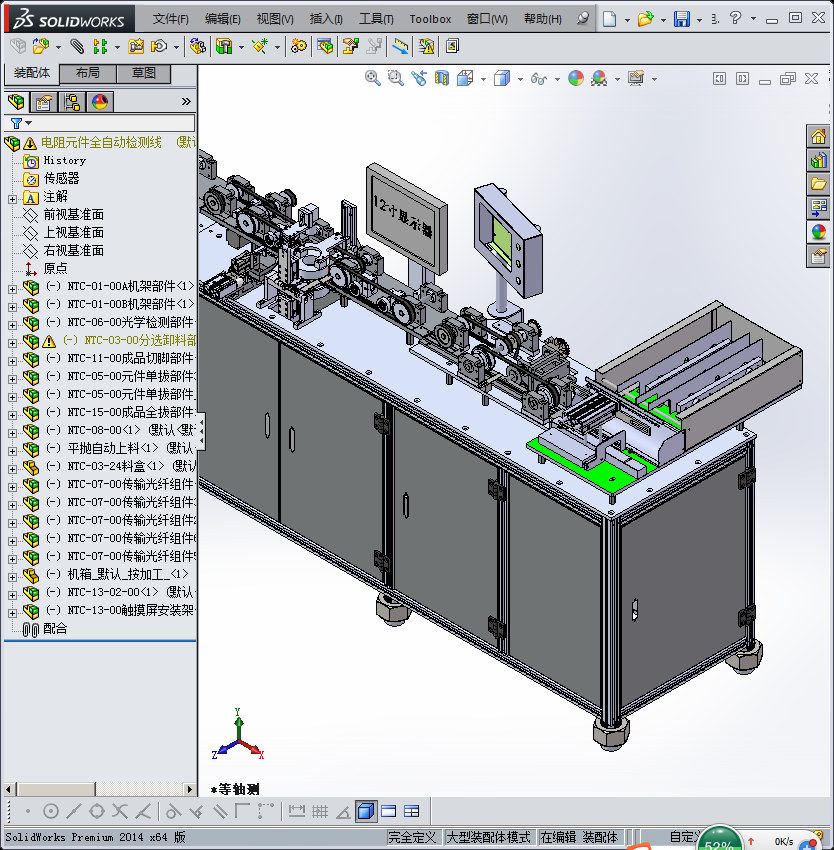Select the 配合 mates folder
Image resolution: width=834 pixels, height=850 pixels.
55,628
